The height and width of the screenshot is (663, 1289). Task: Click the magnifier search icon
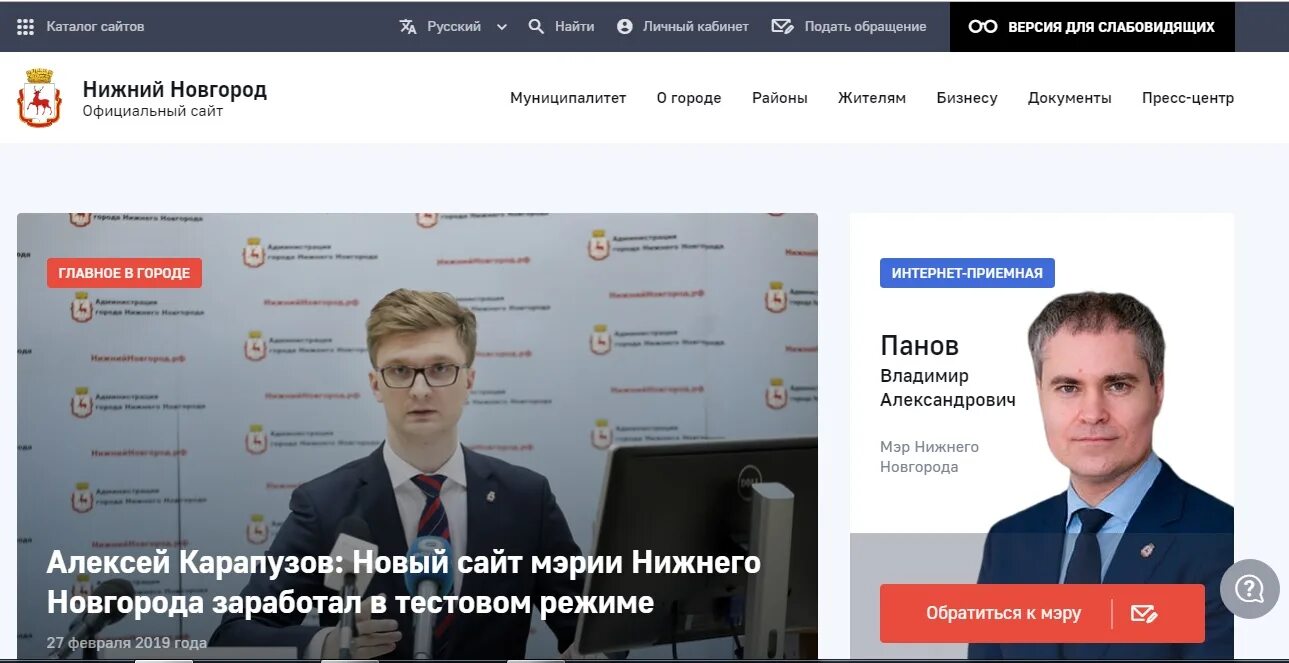click(537, 27)
